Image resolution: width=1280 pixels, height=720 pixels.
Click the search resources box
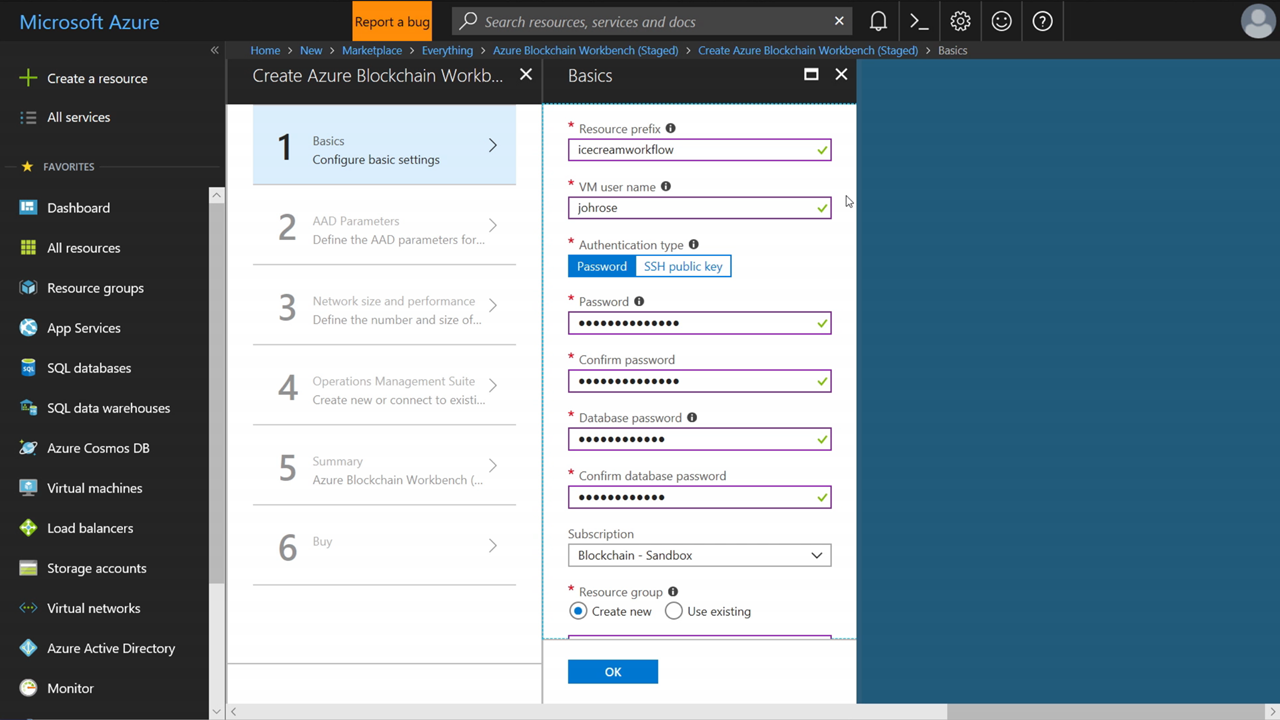pyautogui.click(x=650, y=21)
